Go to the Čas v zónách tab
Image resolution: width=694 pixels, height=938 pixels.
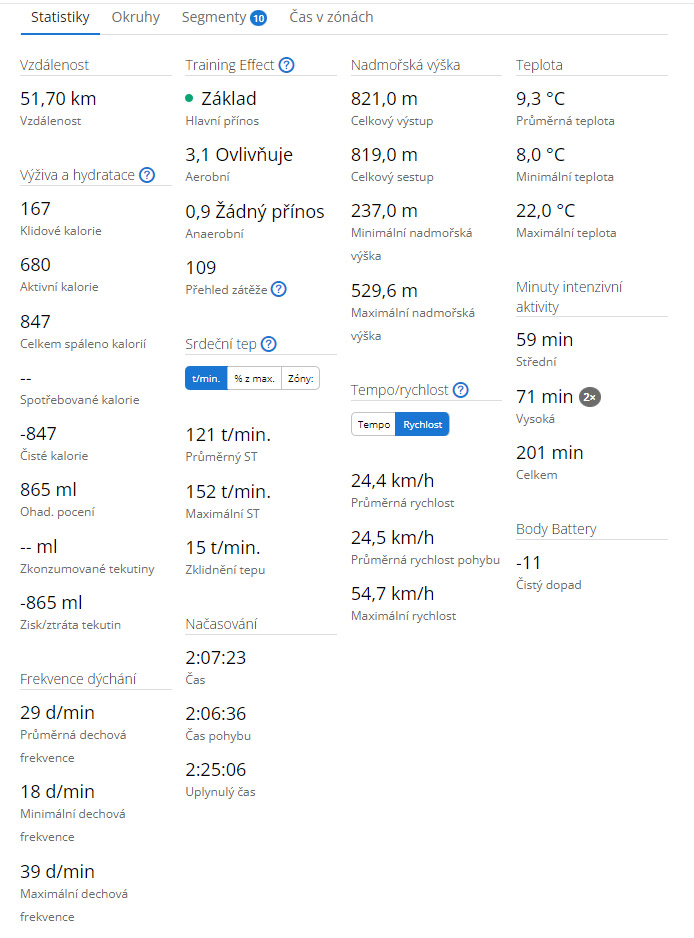coord(331,17)
